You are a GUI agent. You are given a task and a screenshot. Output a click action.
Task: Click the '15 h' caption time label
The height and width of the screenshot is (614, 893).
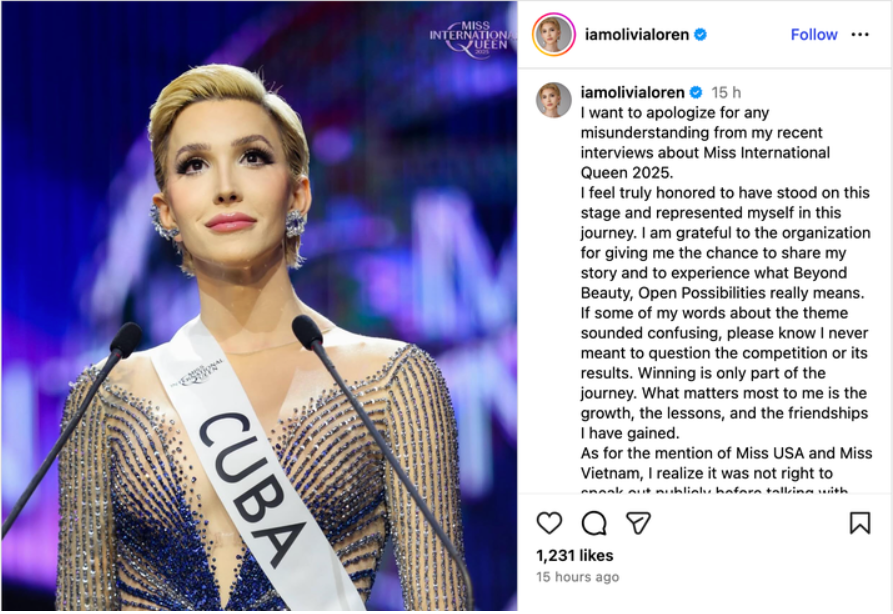pos(726,92)
